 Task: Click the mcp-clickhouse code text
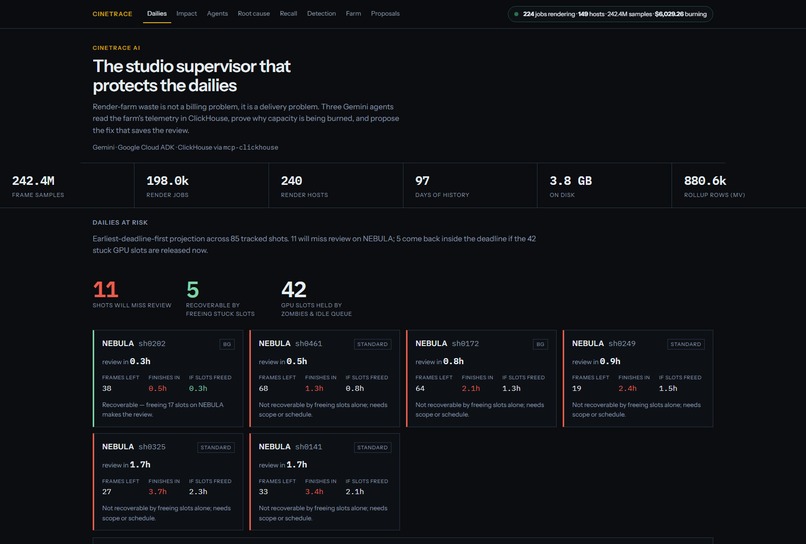click(x=251, y=148)
